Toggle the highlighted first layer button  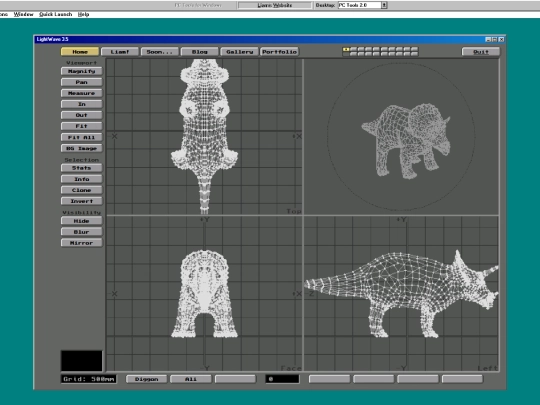coord(346,50)
